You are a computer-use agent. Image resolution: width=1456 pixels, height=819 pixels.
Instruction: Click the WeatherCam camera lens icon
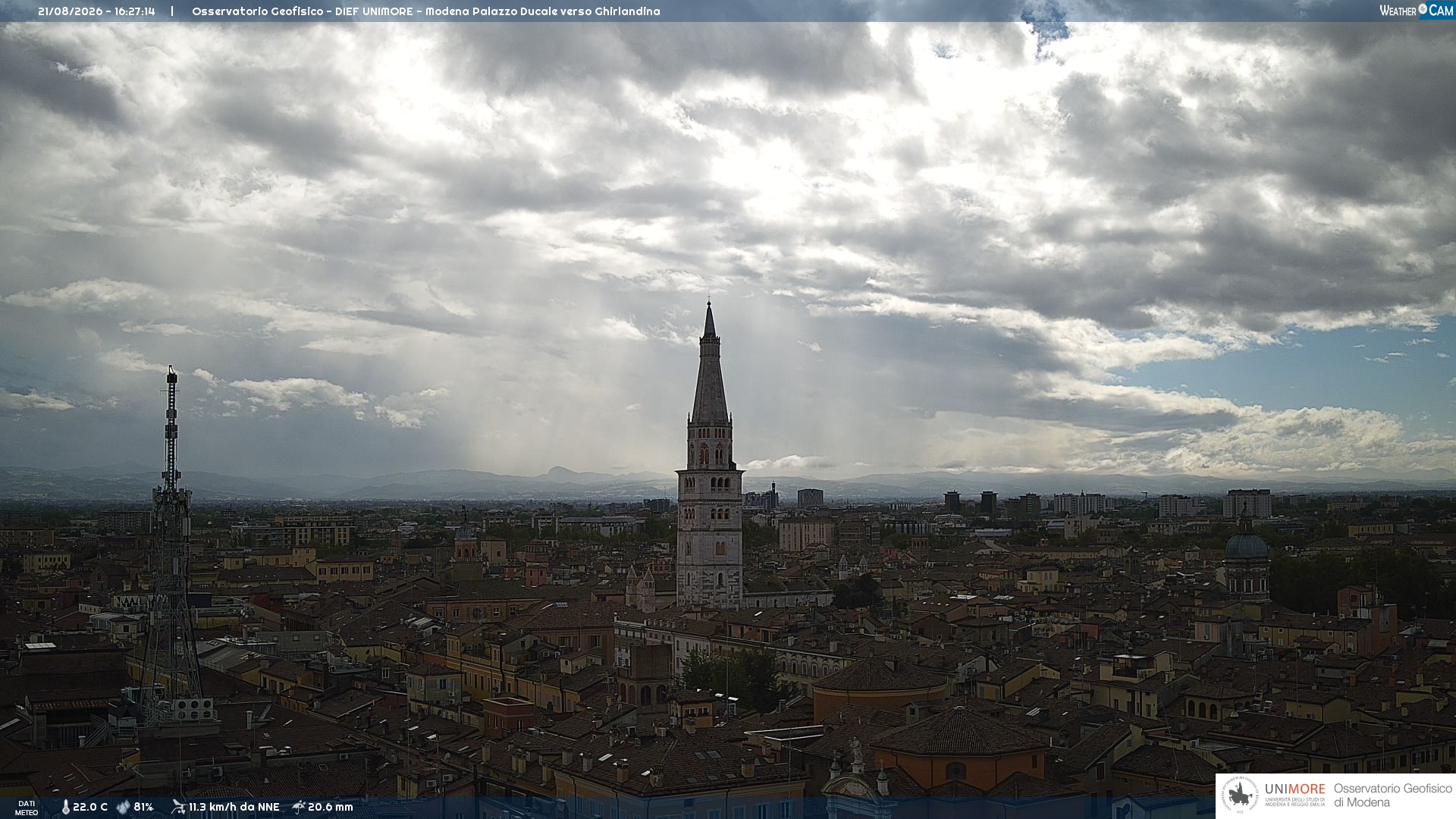(x=1423, y=9)
